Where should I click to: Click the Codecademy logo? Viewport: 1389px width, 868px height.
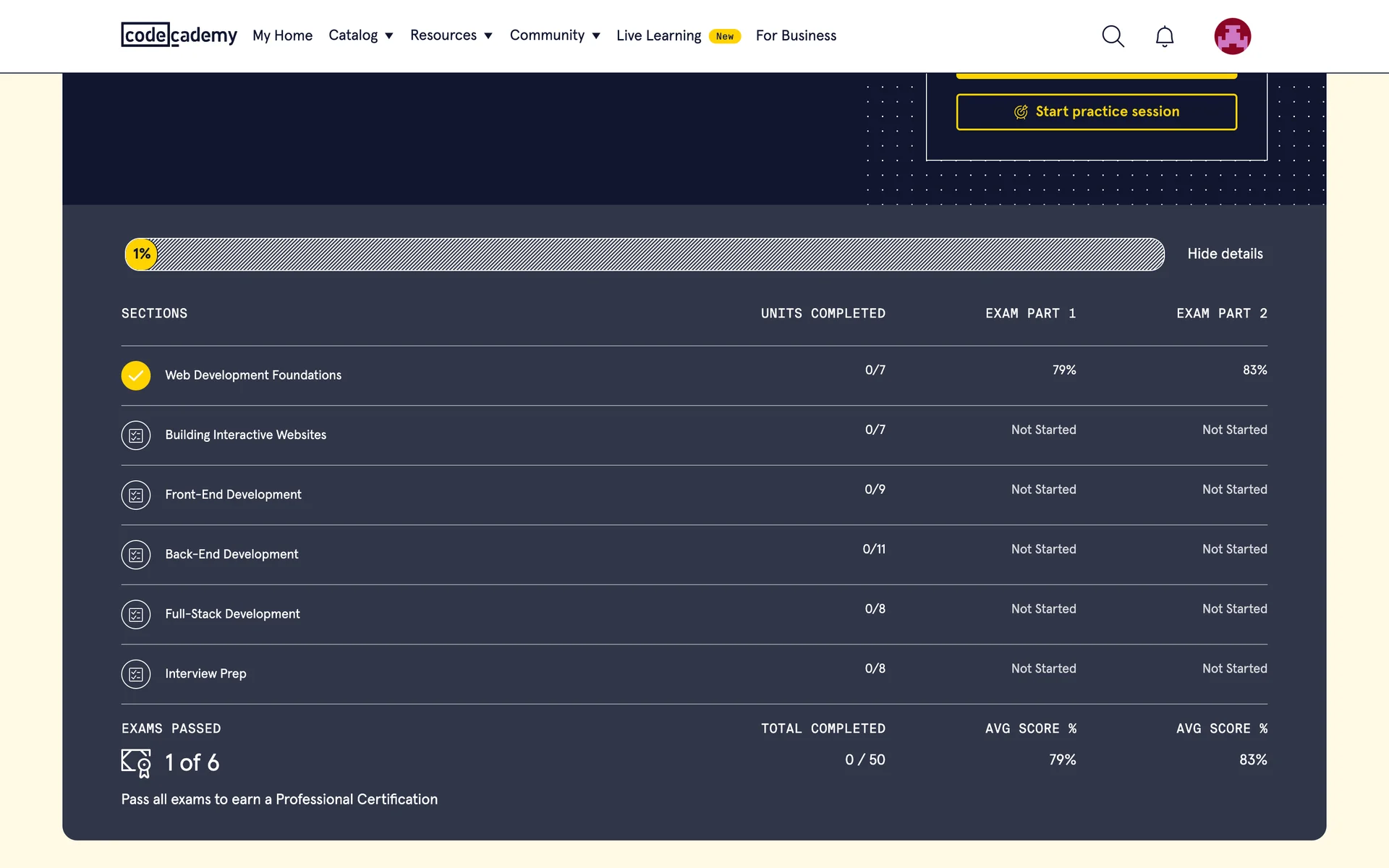tap(179, 35)
